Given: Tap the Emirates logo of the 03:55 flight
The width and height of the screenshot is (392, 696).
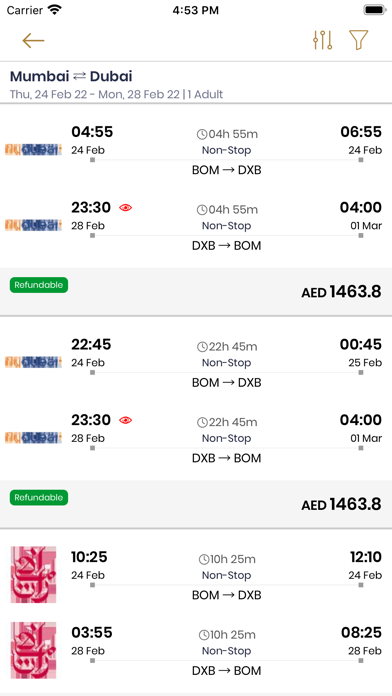Looking at the screenshot, I should tap(33, 650).
